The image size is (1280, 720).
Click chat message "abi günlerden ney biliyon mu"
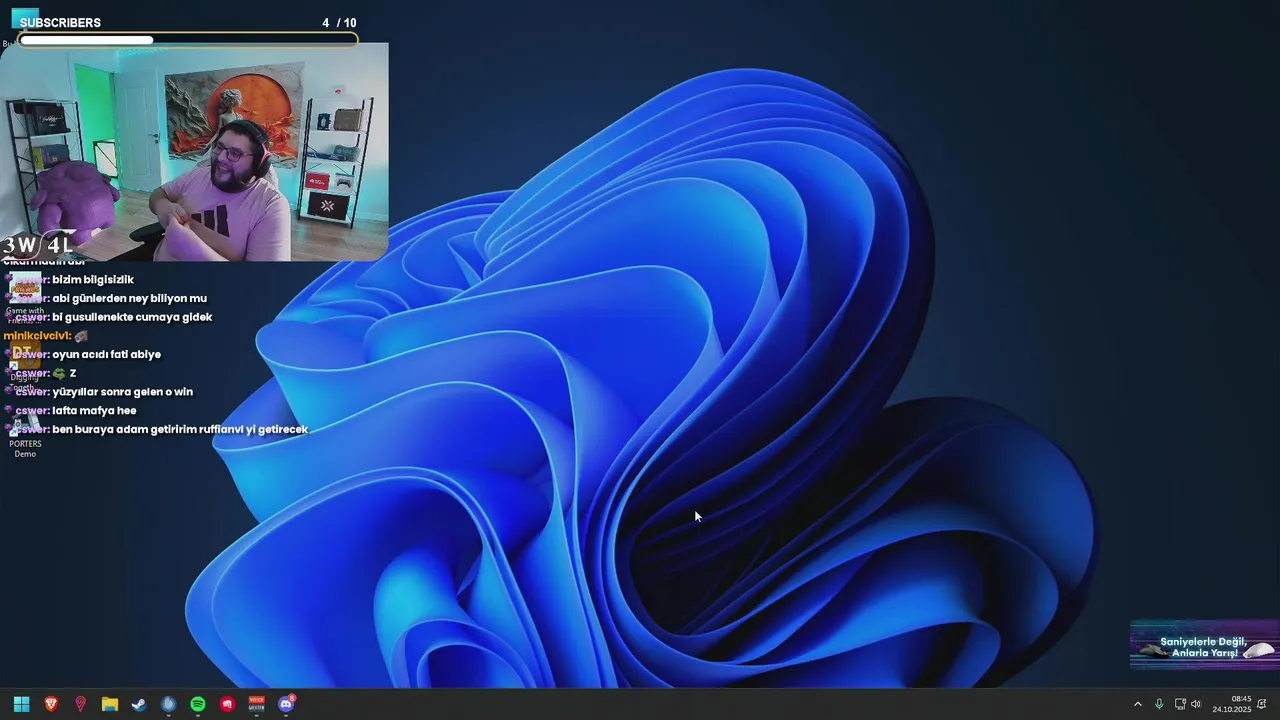coord(129,299)
